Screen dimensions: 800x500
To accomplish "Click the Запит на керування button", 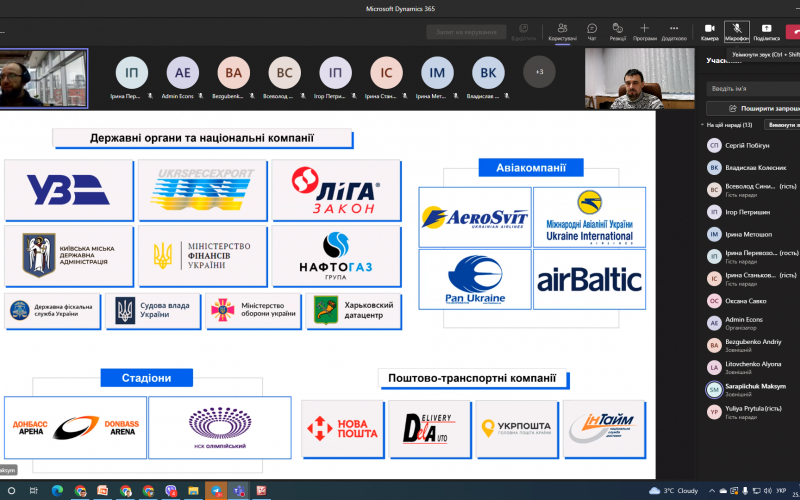I will [x=466, y=32].
